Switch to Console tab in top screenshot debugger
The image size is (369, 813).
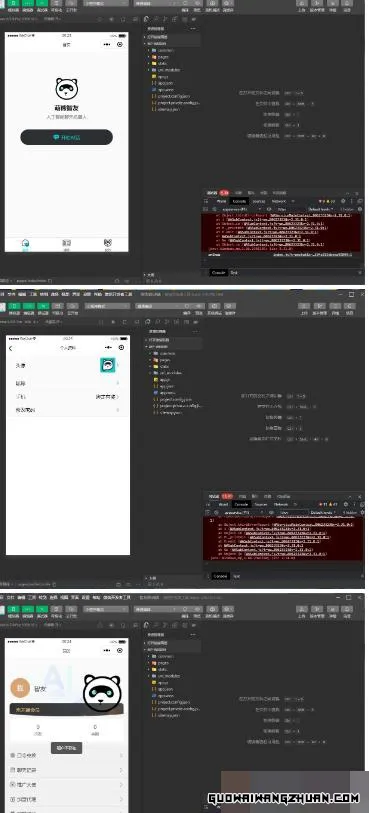tap(239, 201)
